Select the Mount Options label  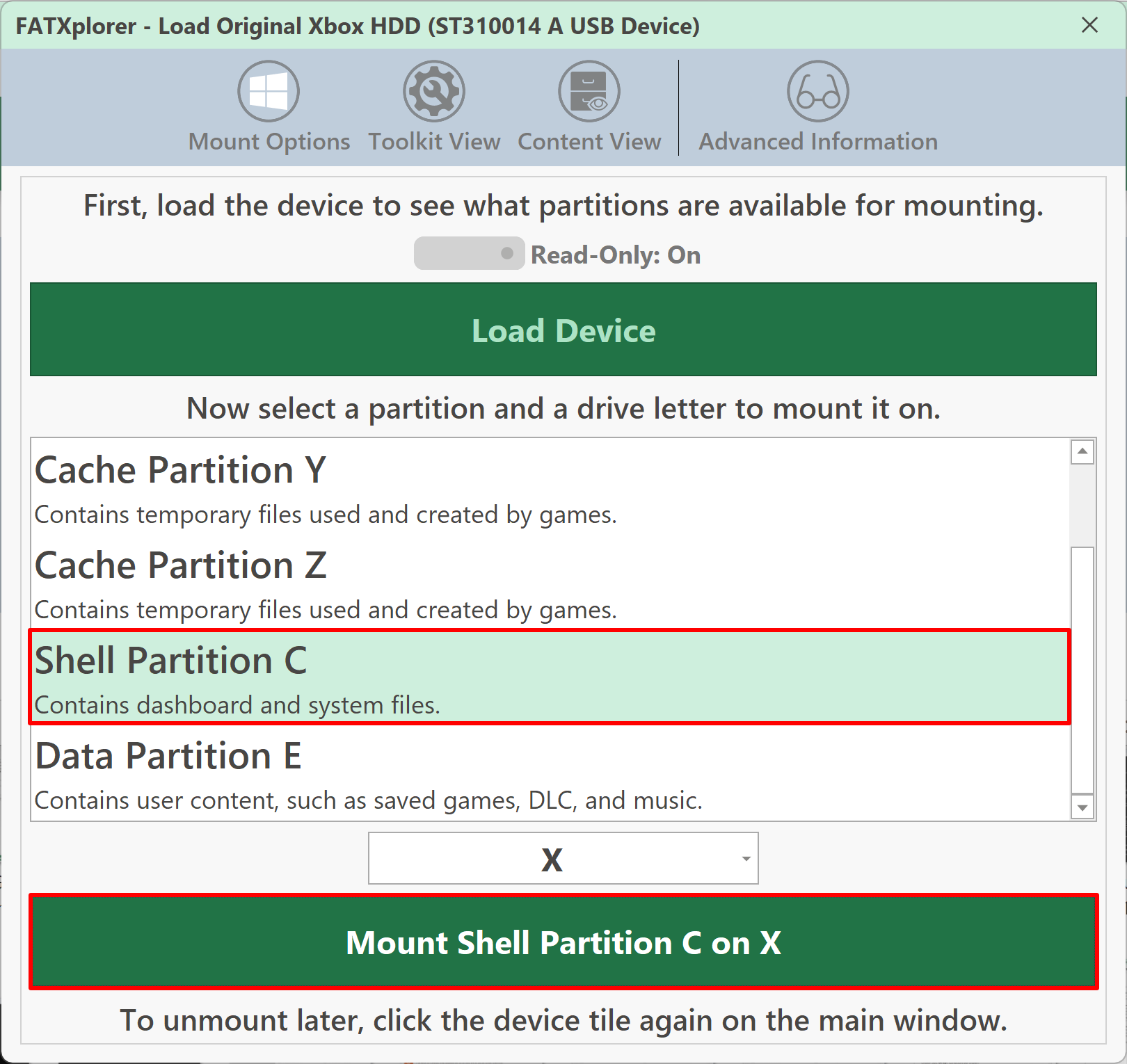pos(269,142)
